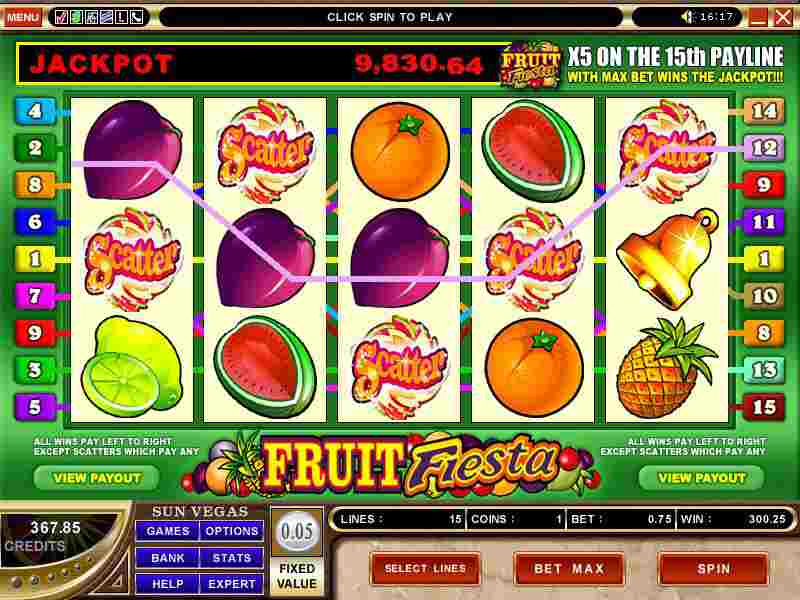Image resolution: width=800 pixels, height=600 pixels.
Task: Switch to EXPERT mode
Action: (x=232, y=584)
